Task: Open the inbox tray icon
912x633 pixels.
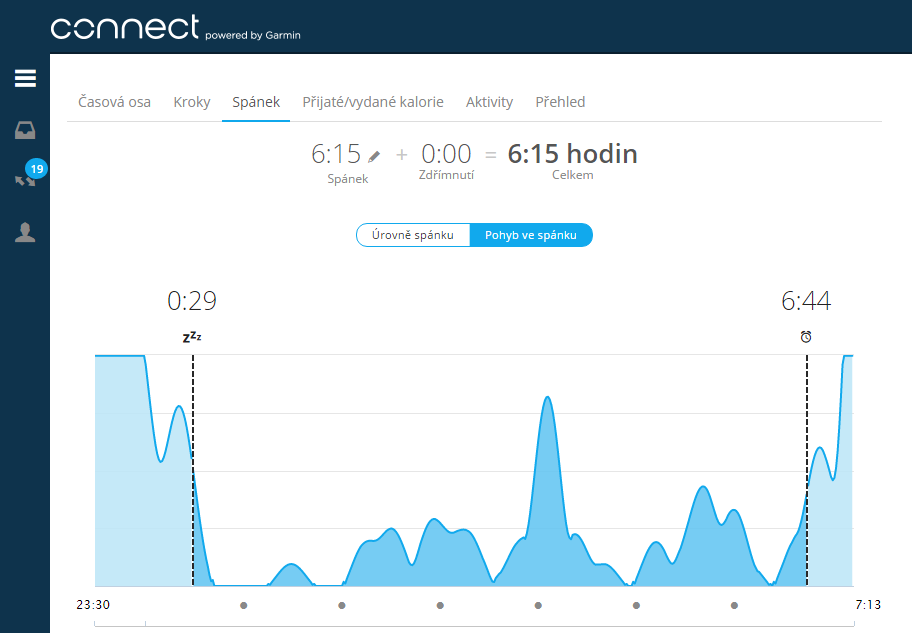Action: pyautogui.click(x=25, y=130)
